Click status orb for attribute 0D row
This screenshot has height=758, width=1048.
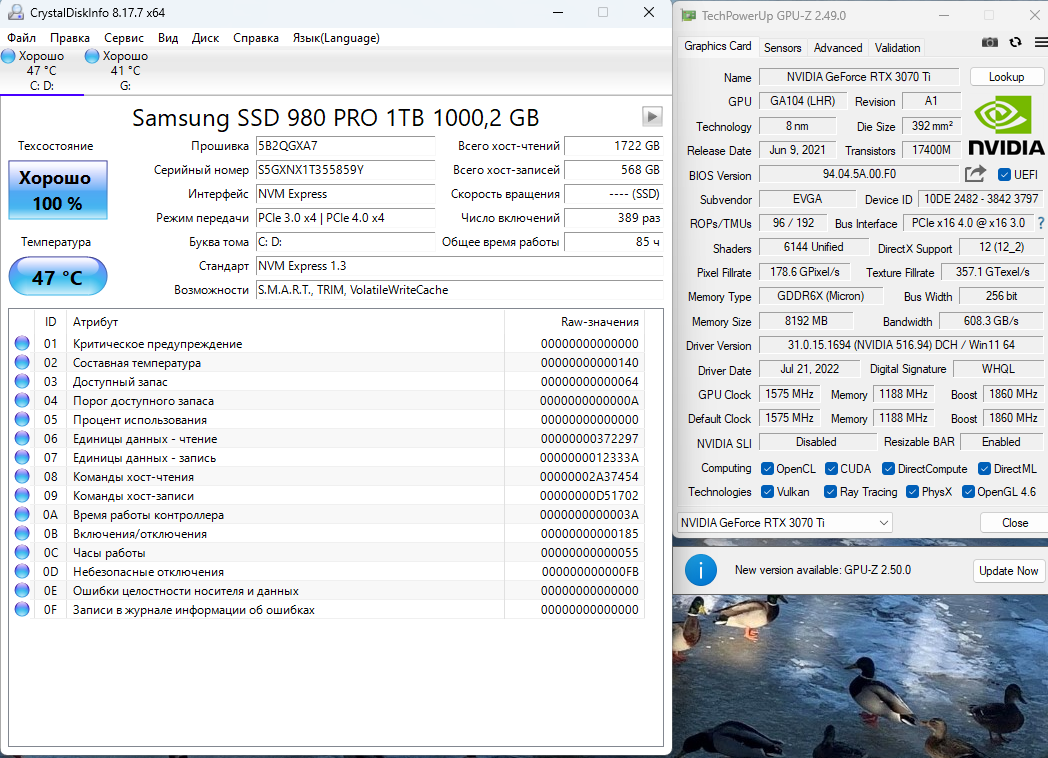tap(22, 572)
